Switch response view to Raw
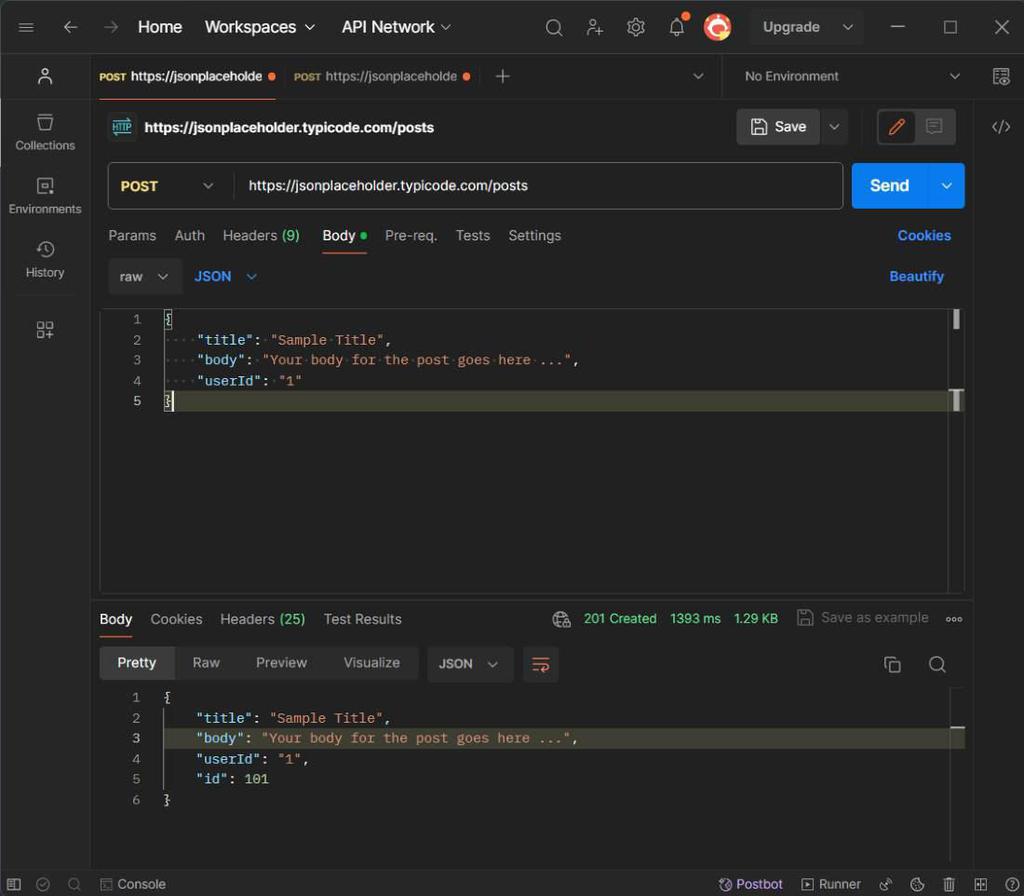This screenshot has height=896, width=1024. click(206, 663)
